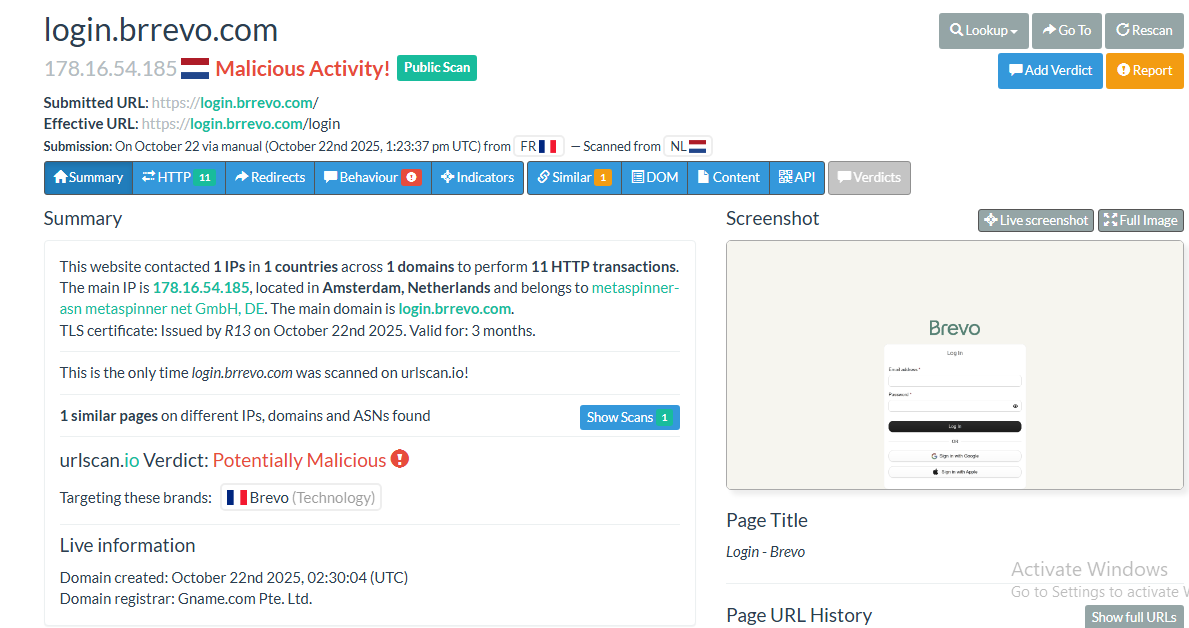1189x628 pixels.
Task: Click Add Verdict button
Action: coord(1050,71)
